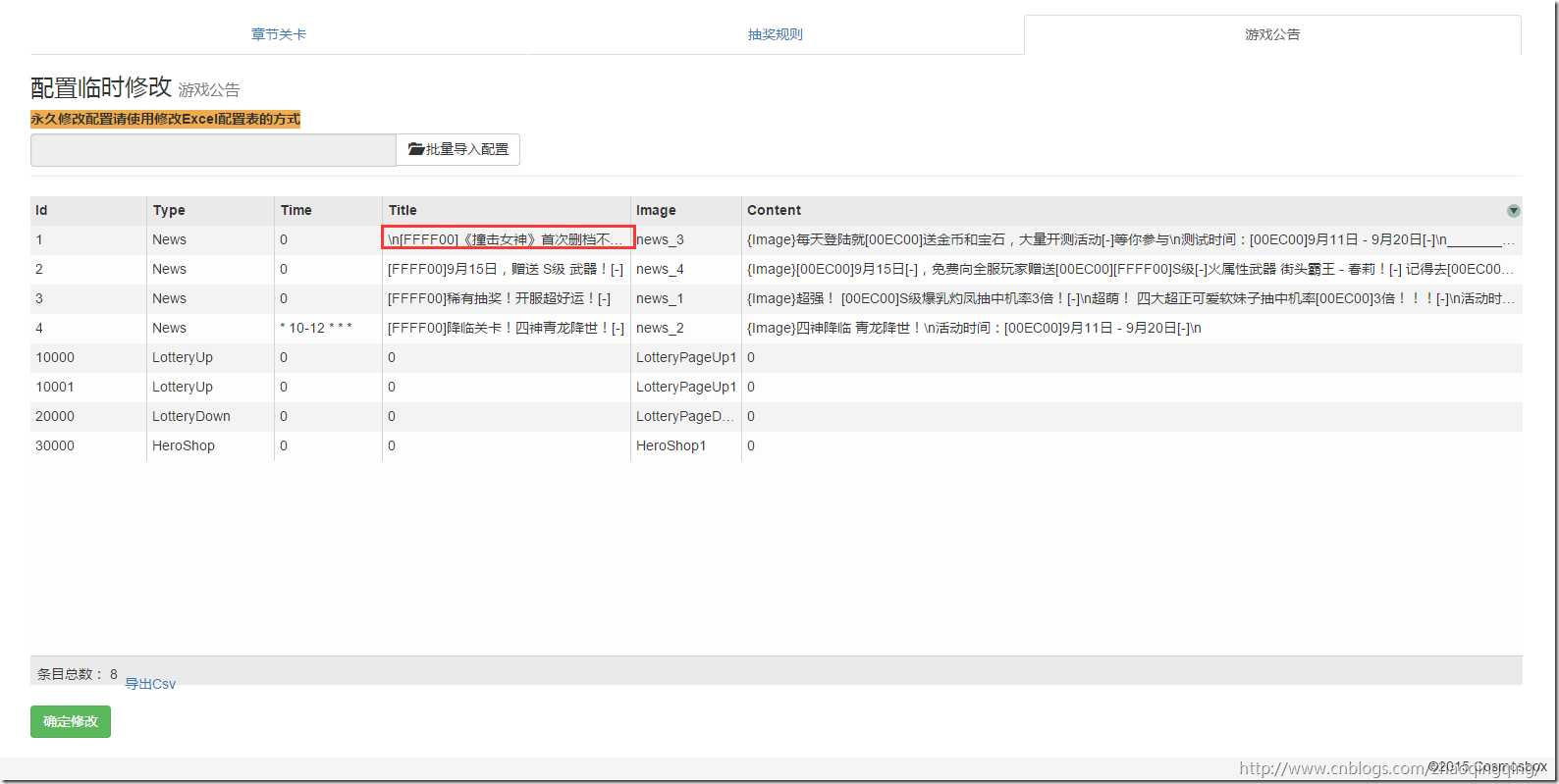
Task: Click the Title column header
Action: tap(507, 210)
